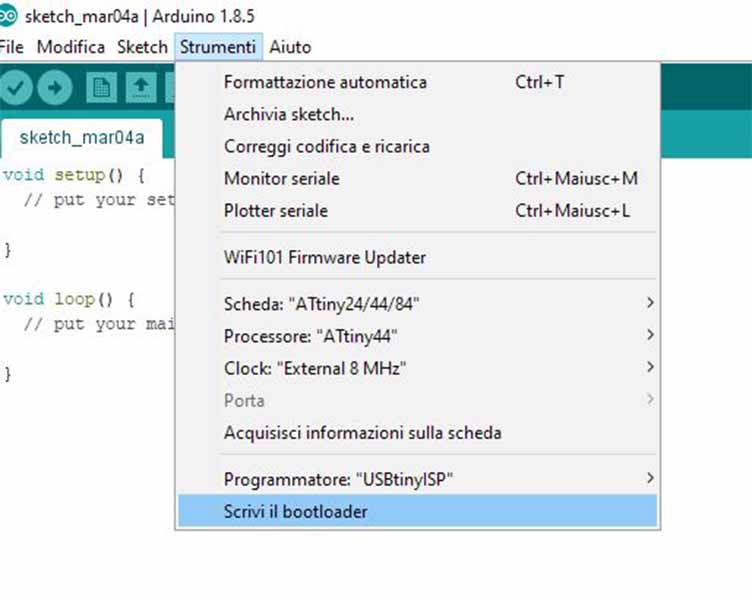The image size is (752, 600).
Task: Open the Modifica menu
Action: [71, 47]
